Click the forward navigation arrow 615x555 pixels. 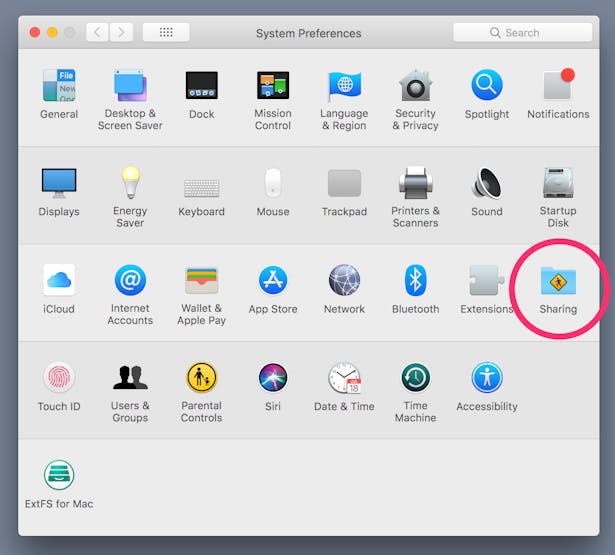(121, 32)
